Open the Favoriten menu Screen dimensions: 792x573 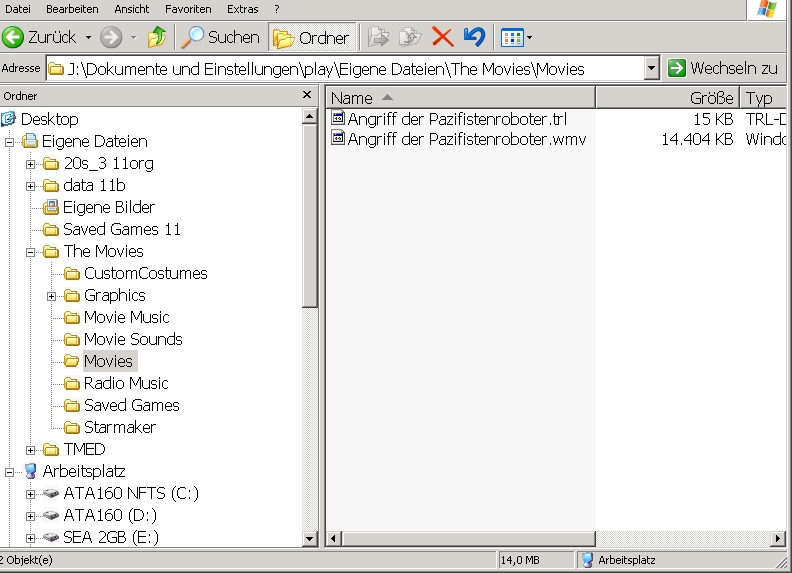point(188,9)
